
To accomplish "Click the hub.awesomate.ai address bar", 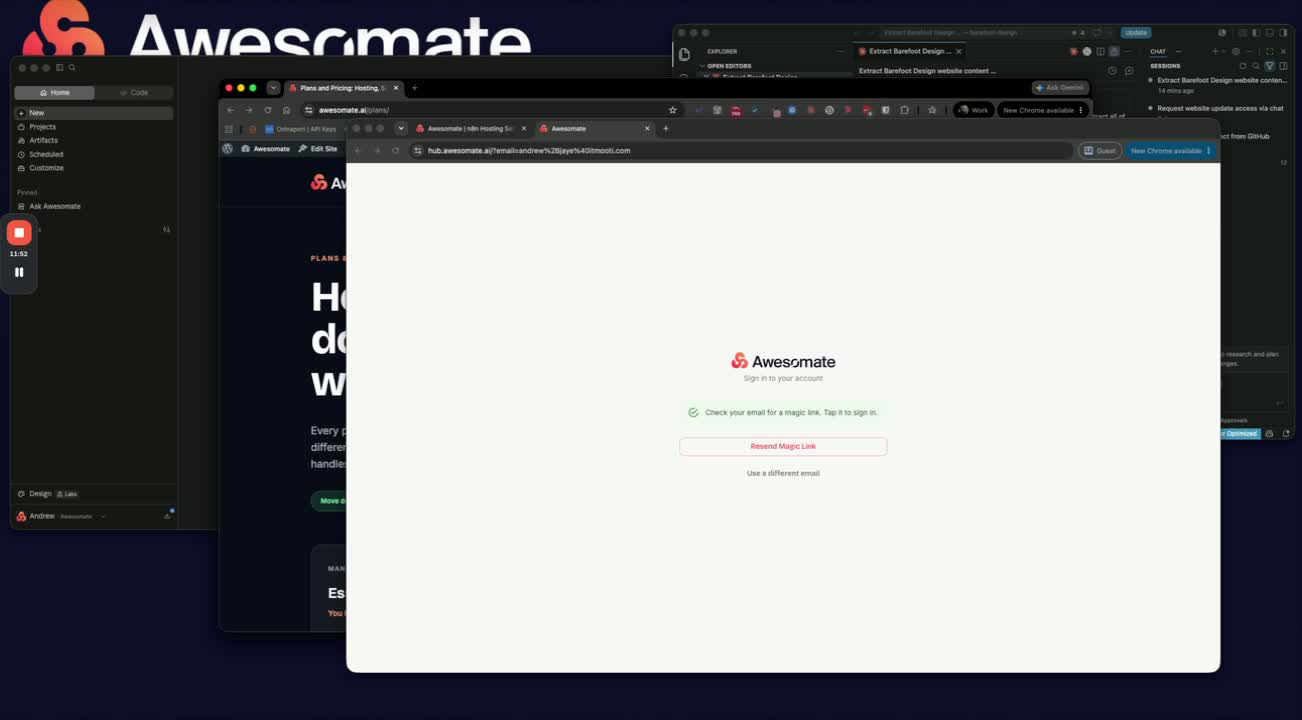I will pyautogui.click(x=740, y=150).
